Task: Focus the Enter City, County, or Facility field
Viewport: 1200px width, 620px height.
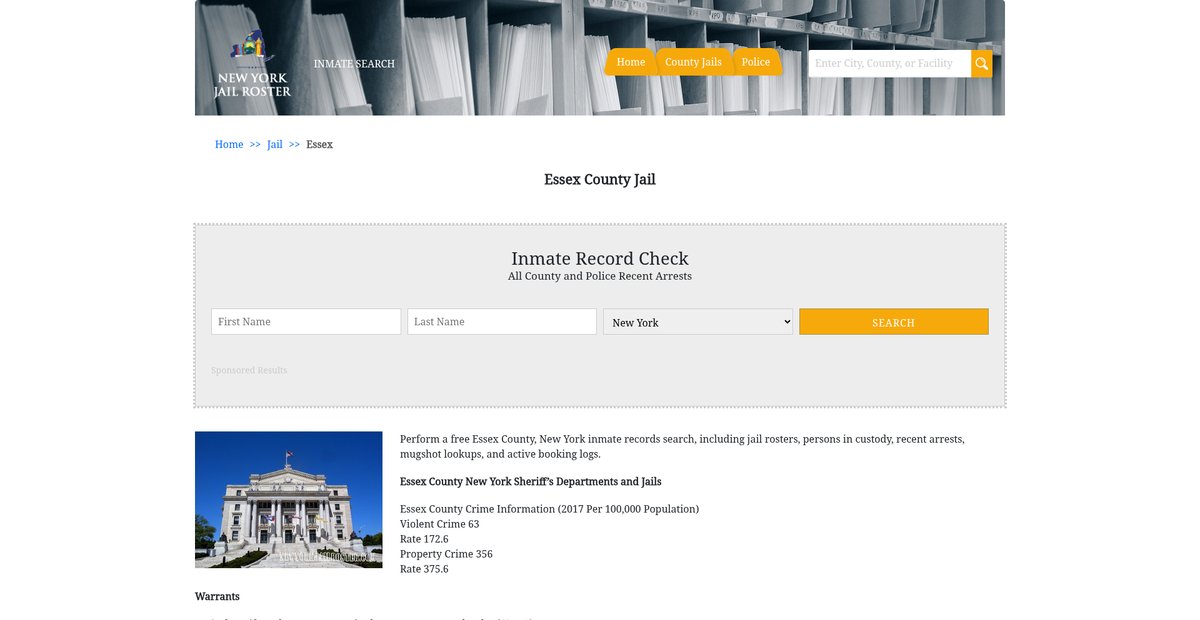Action: (890, 64)
